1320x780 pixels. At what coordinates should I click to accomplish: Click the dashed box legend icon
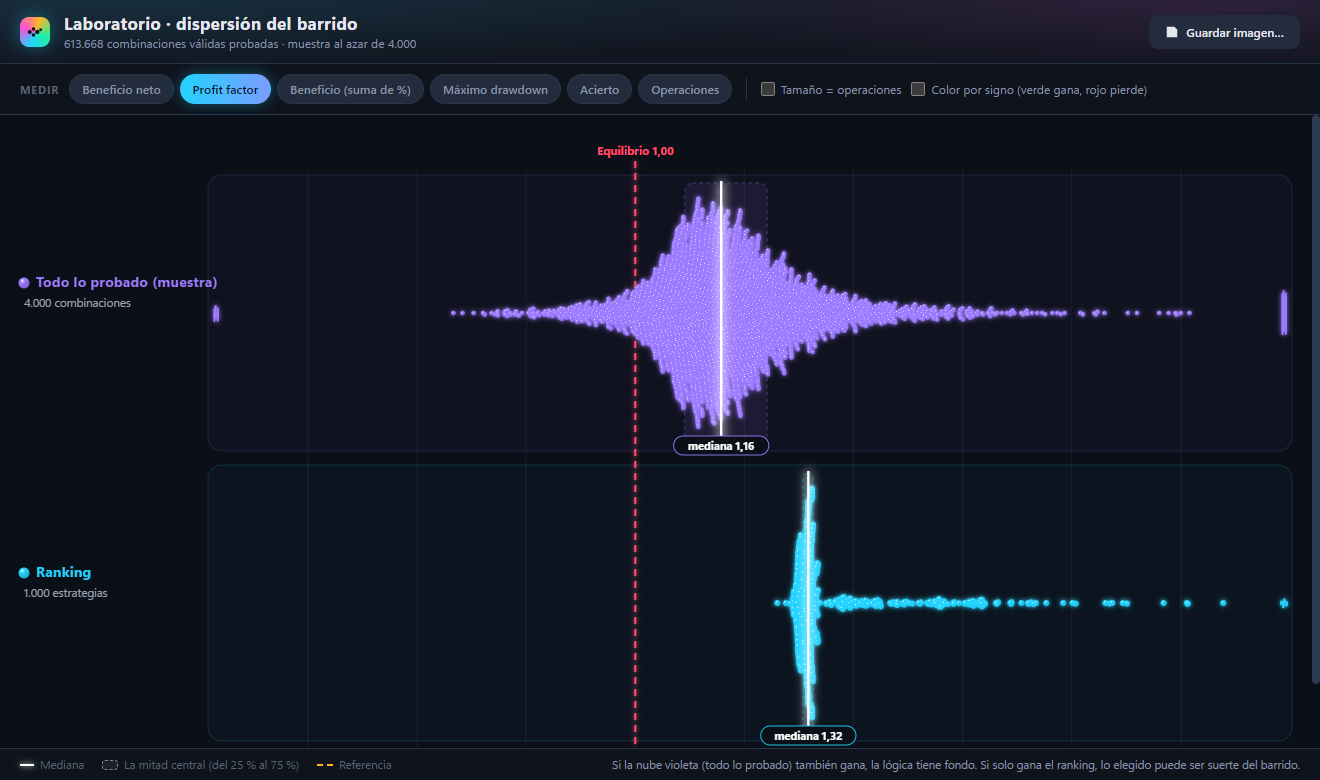click(x=110, y=765)
